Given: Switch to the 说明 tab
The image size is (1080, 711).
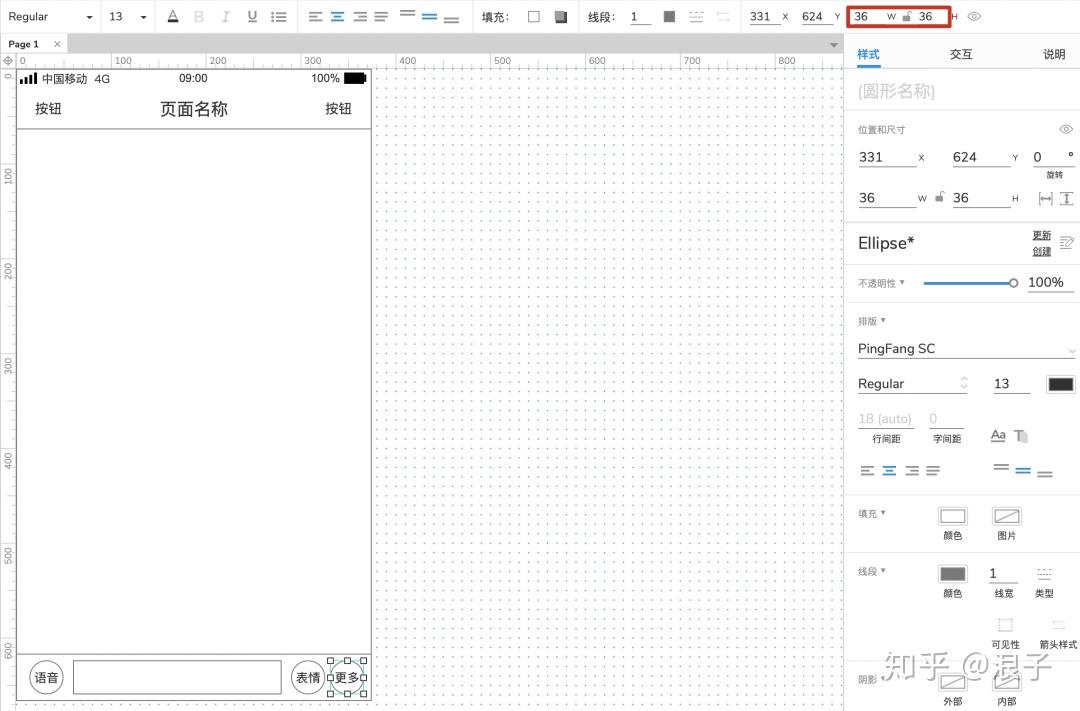Looking at the screenshot, I should [x=1053, y=54].
